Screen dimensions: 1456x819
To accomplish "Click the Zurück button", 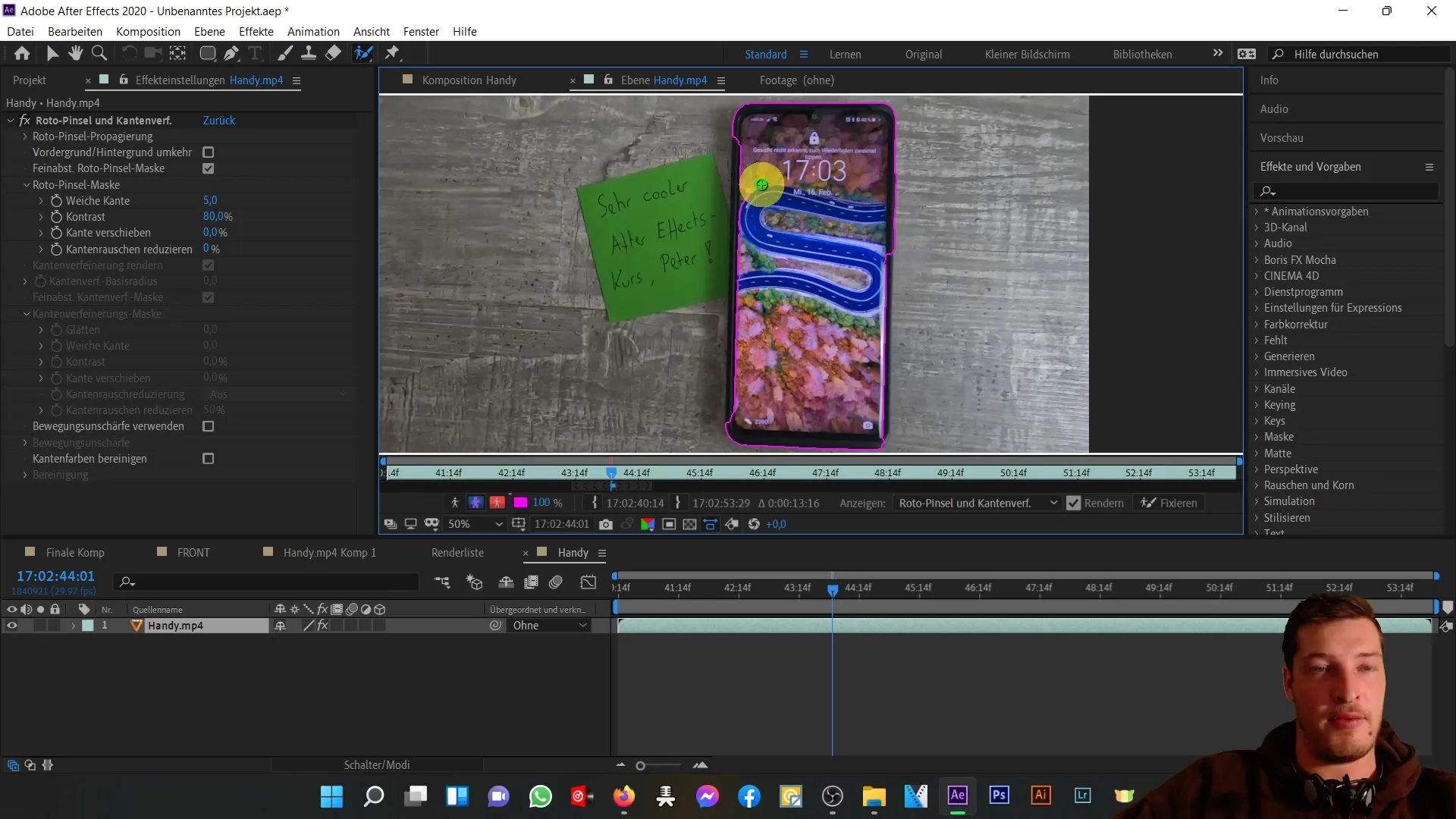I will click(x=219, y=120).
